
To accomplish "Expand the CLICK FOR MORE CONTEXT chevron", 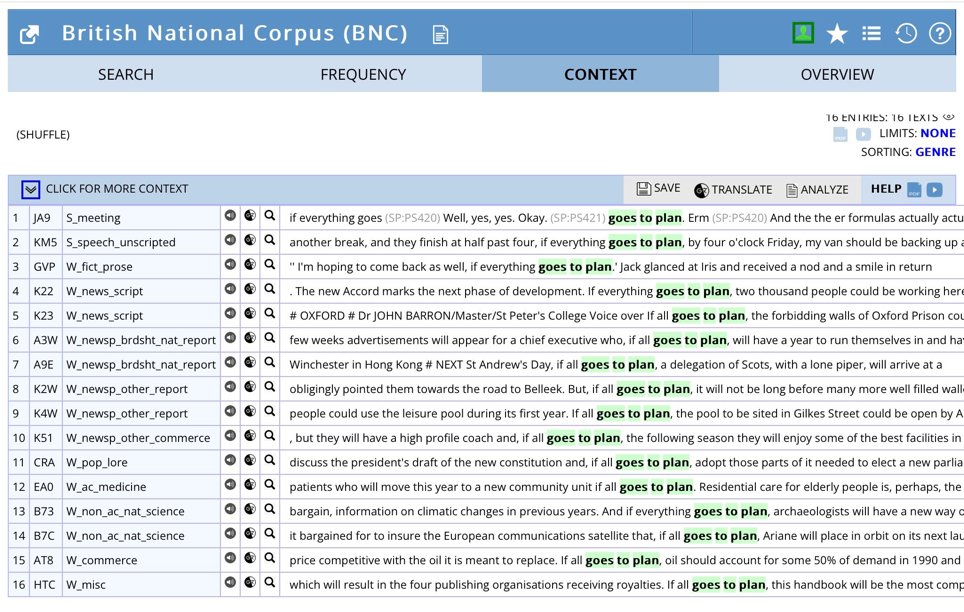I will pyautogui.click(x=30, y=189).
